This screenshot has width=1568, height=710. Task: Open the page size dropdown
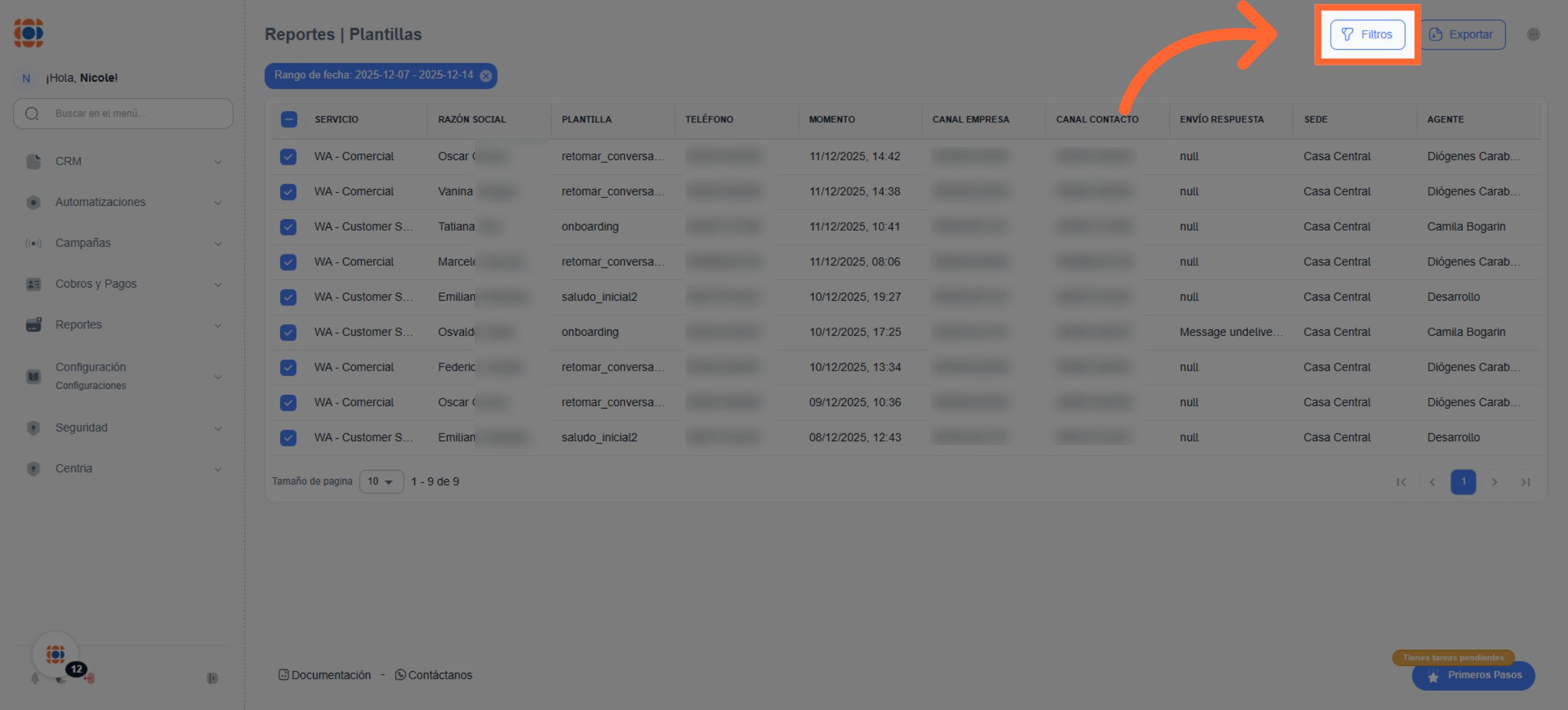(381, 482)
